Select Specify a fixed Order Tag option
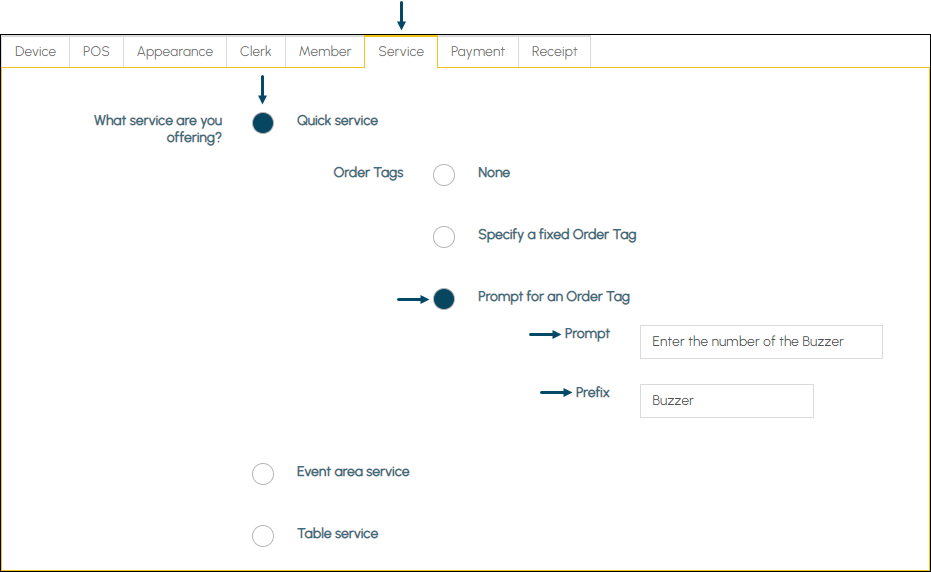The height and width of the screenshot is (572, 931). pos(444,237)
